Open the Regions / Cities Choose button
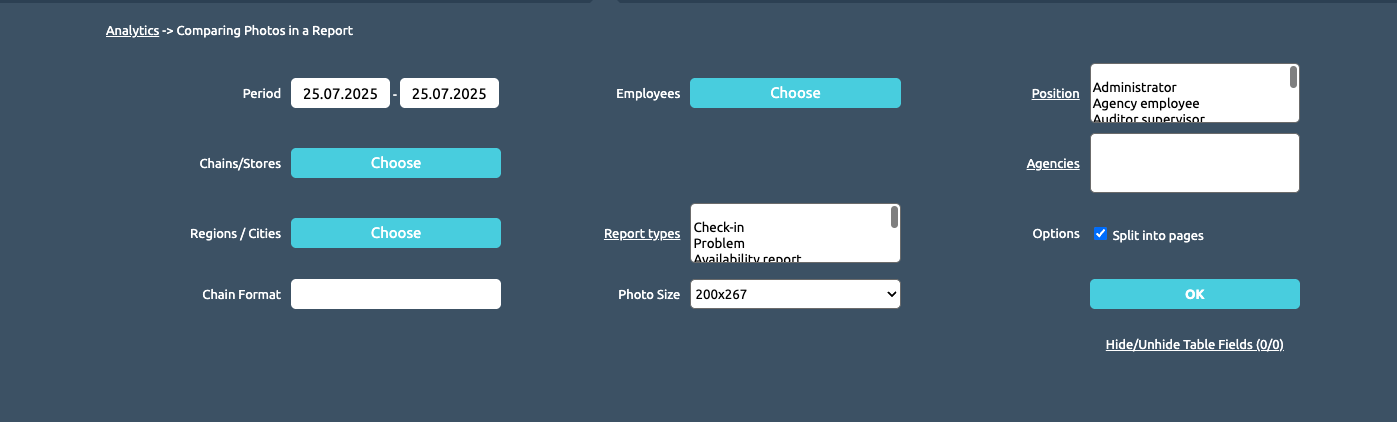1397x422 pixels. 396,233
